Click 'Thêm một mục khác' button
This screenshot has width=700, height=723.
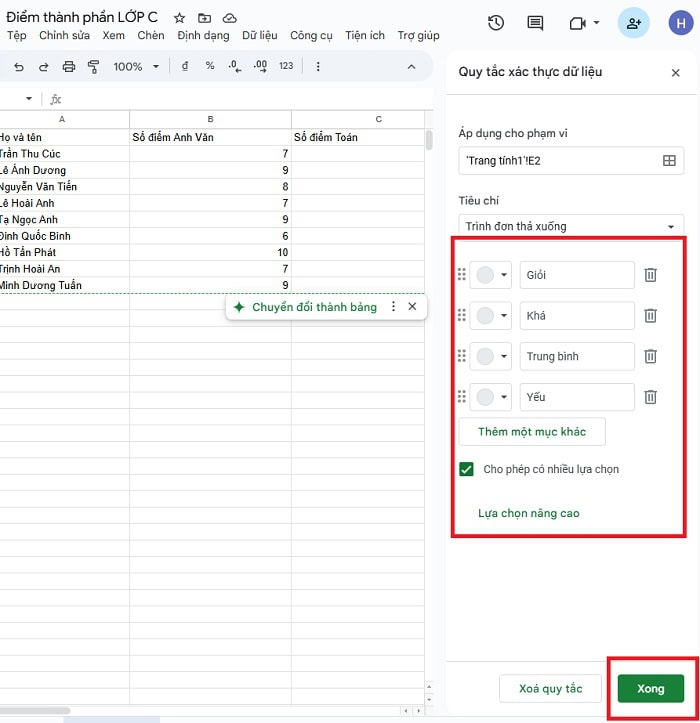[x=532, y=431]
